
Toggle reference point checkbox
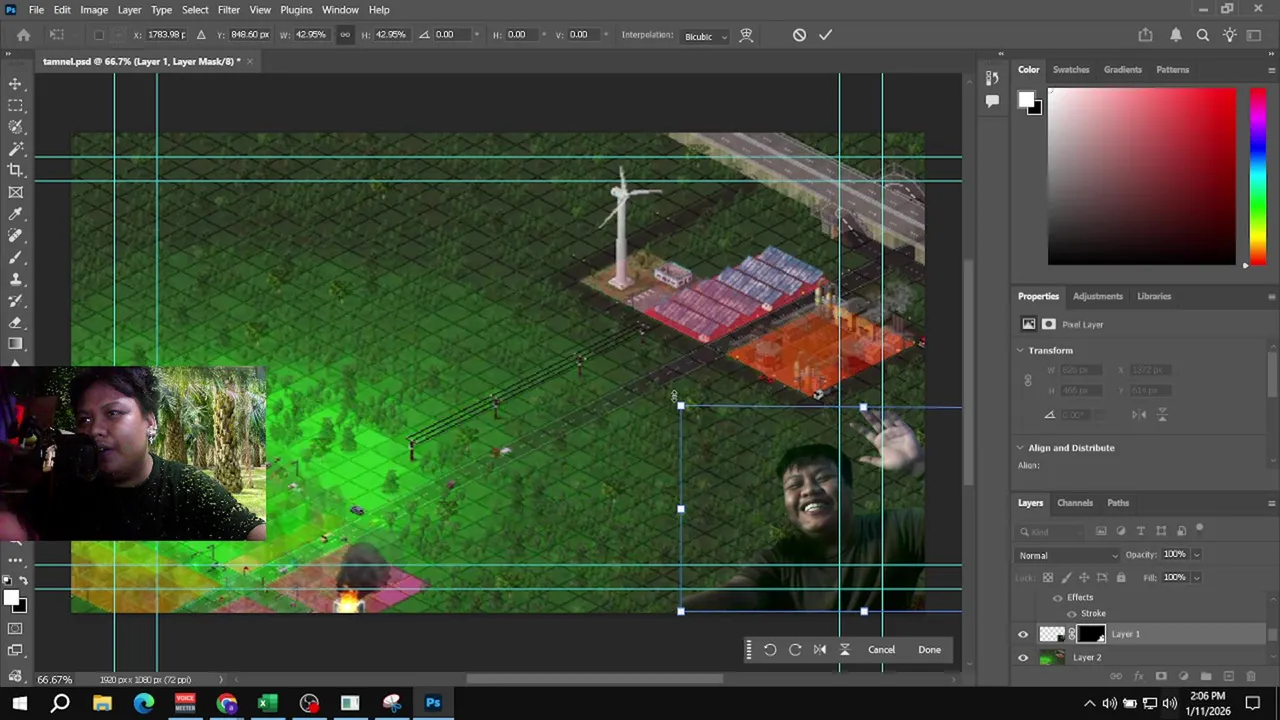[98, 35]
